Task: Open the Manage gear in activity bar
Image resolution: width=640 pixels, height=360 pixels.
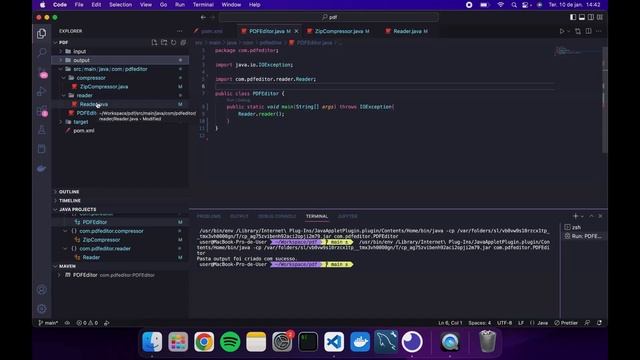Action: pyautogui.click(x=42, y=309)
